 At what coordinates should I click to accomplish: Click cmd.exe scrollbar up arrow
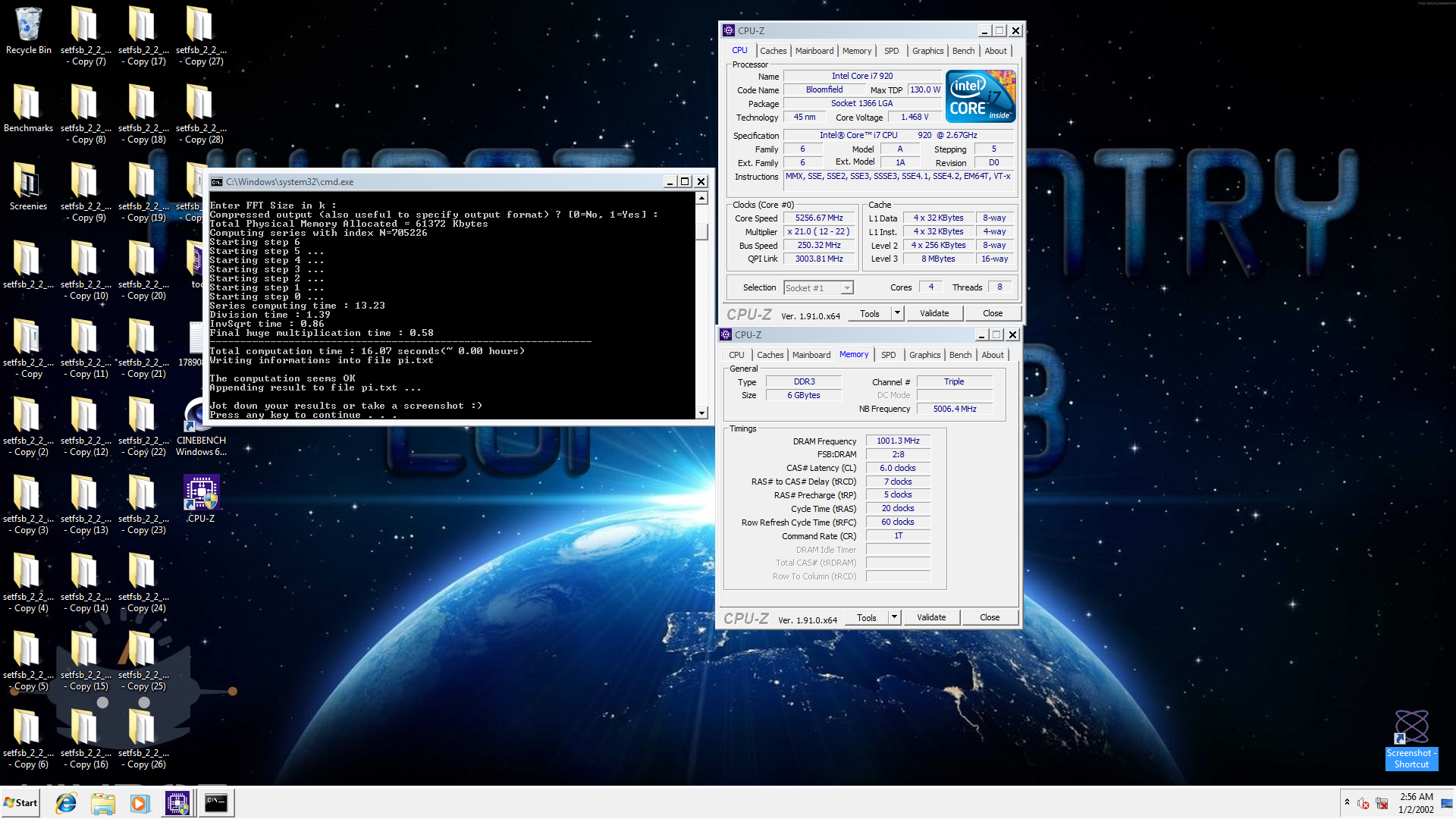[702, 198]
